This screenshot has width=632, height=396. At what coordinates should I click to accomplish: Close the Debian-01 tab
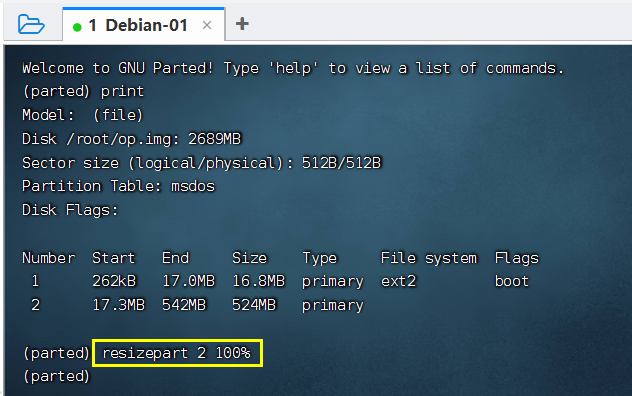[207, 25]
